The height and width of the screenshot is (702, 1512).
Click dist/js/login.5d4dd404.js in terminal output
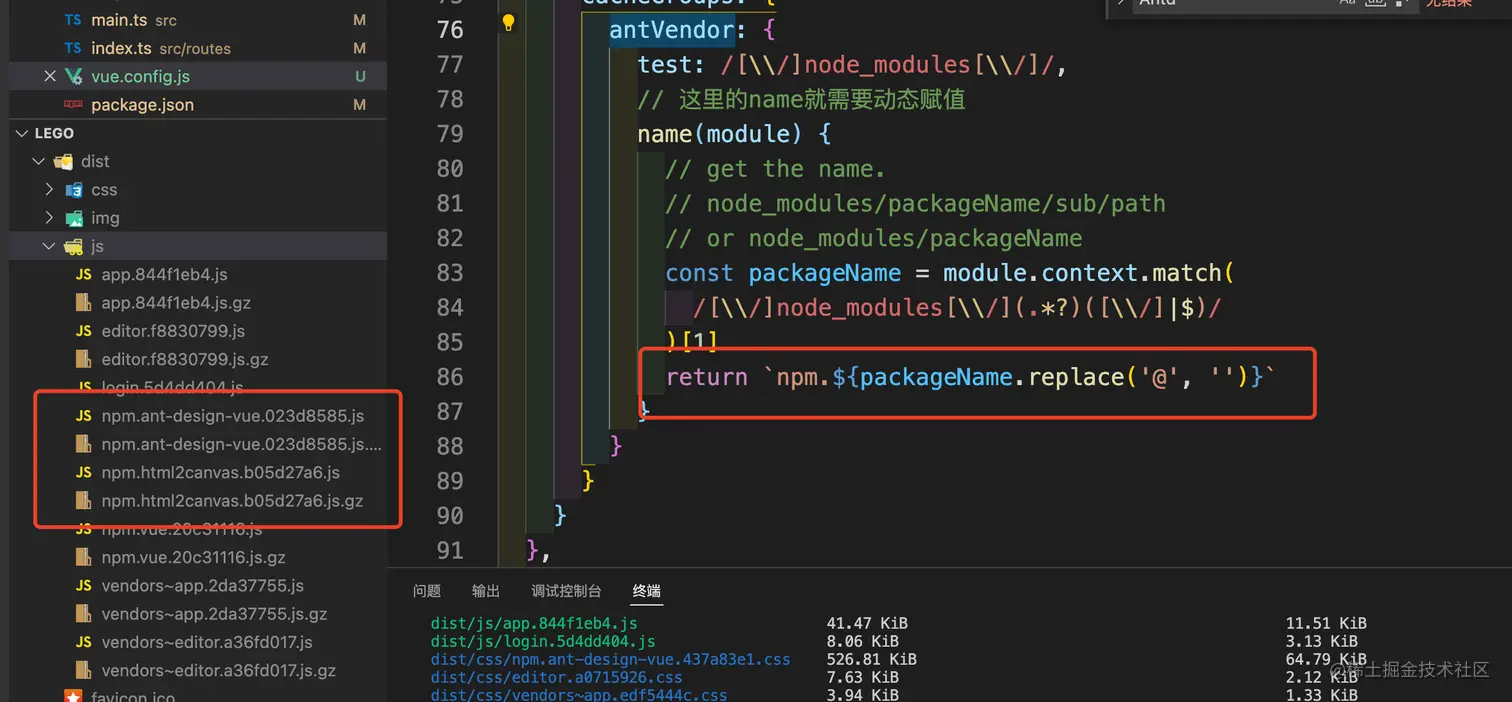(543, 641)
